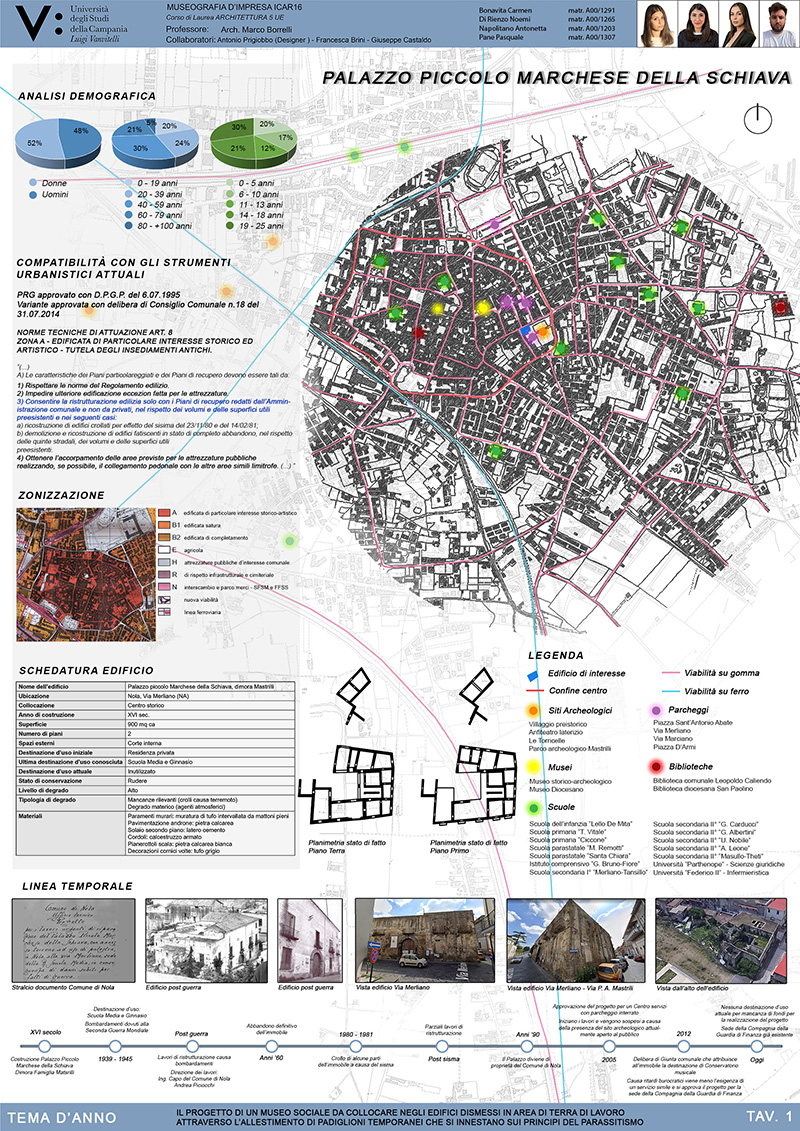Image resolution: width=800 pixels, height=1131 pixels.
Task: Click the blue age-group pie chart
Action: click(154, 142)
